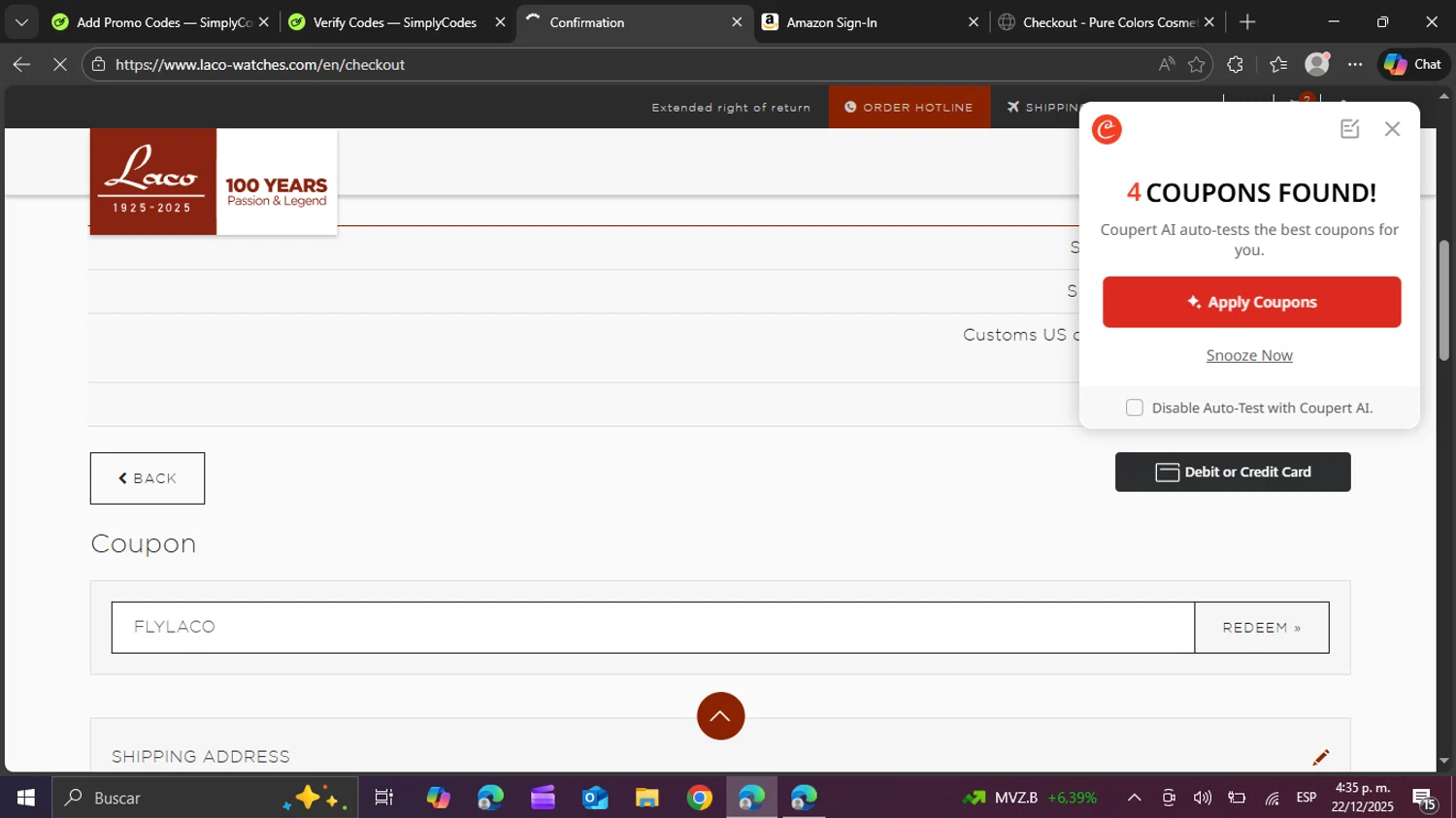Click the BACK button

(148, 478)
